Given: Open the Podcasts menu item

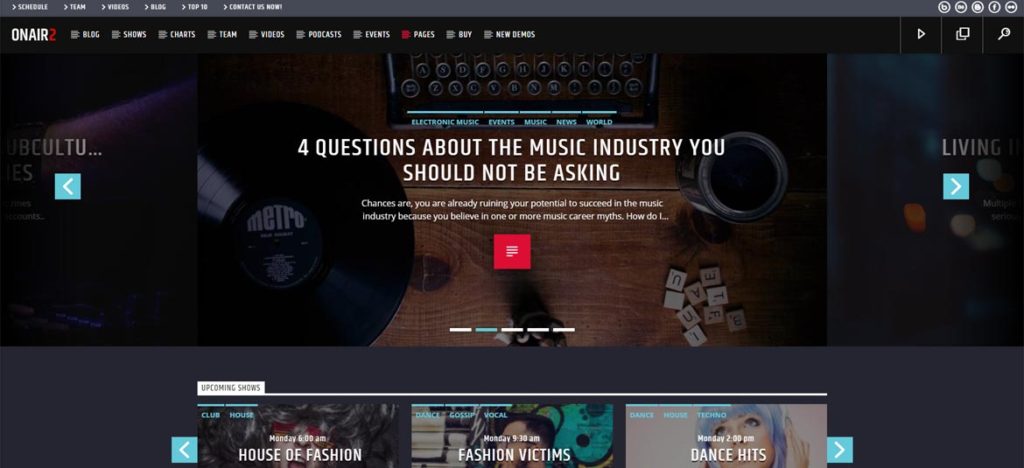Looking at the screenshot, I should [319, 35].
